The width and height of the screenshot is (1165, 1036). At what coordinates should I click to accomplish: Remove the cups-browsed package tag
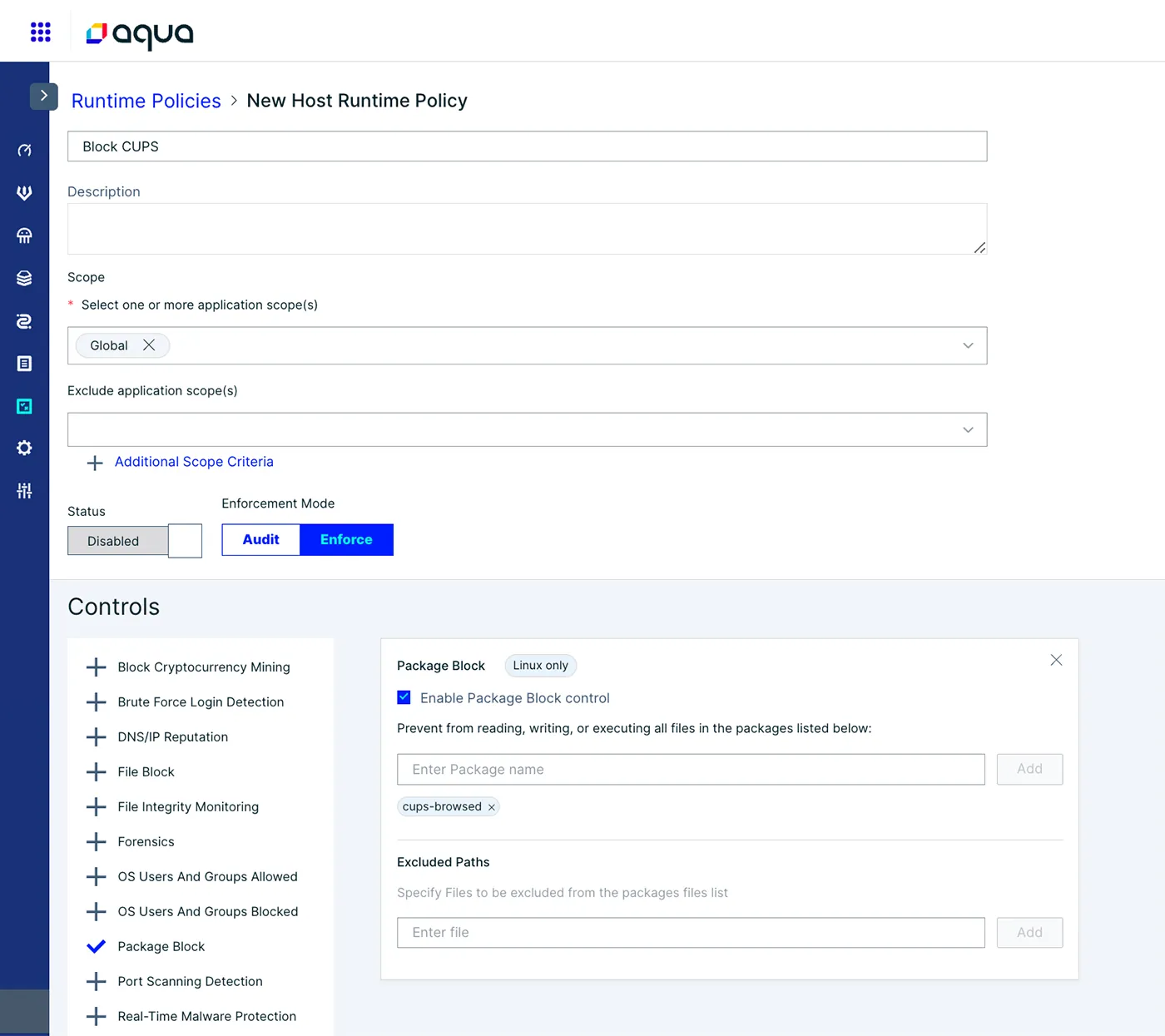(492, 807)
